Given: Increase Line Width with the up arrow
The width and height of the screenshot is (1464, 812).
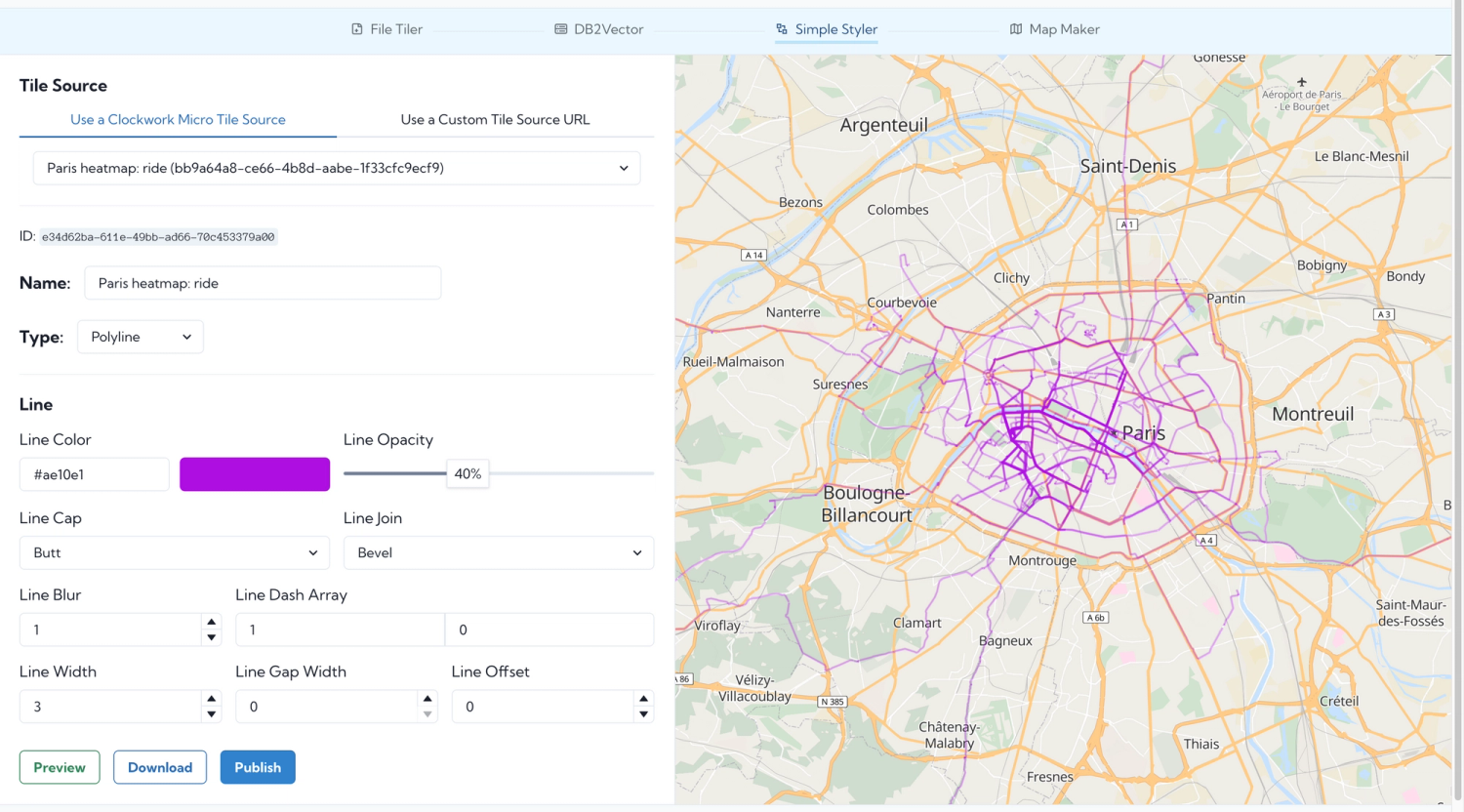Looking at the screenshot, I should tap(211, 699).
